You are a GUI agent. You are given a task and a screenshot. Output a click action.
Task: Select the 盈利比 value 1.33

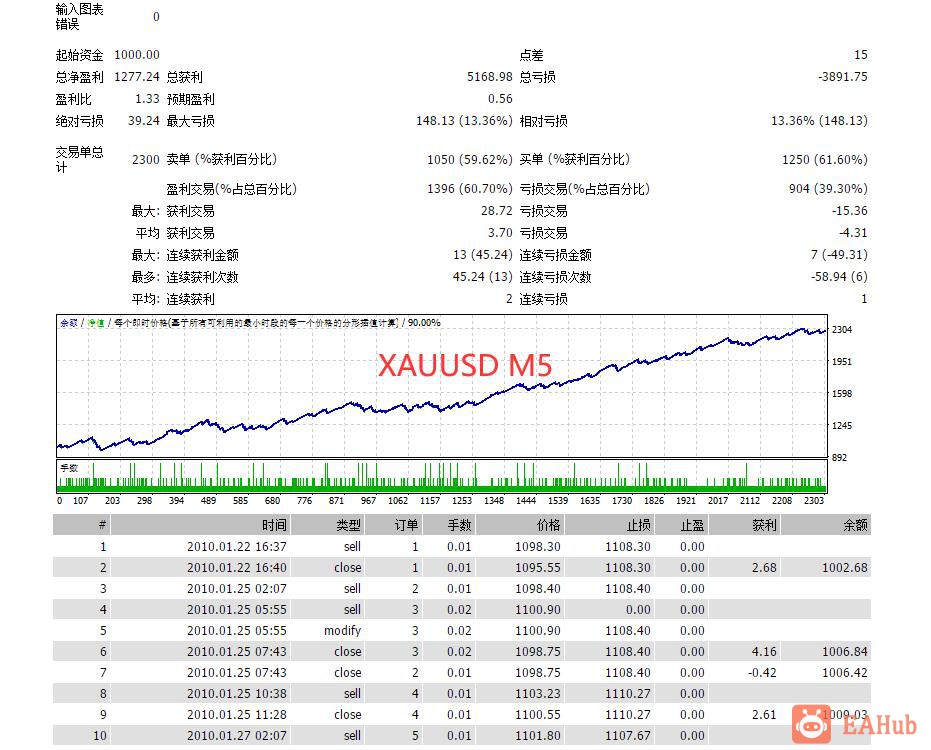(x=147, y=99)
